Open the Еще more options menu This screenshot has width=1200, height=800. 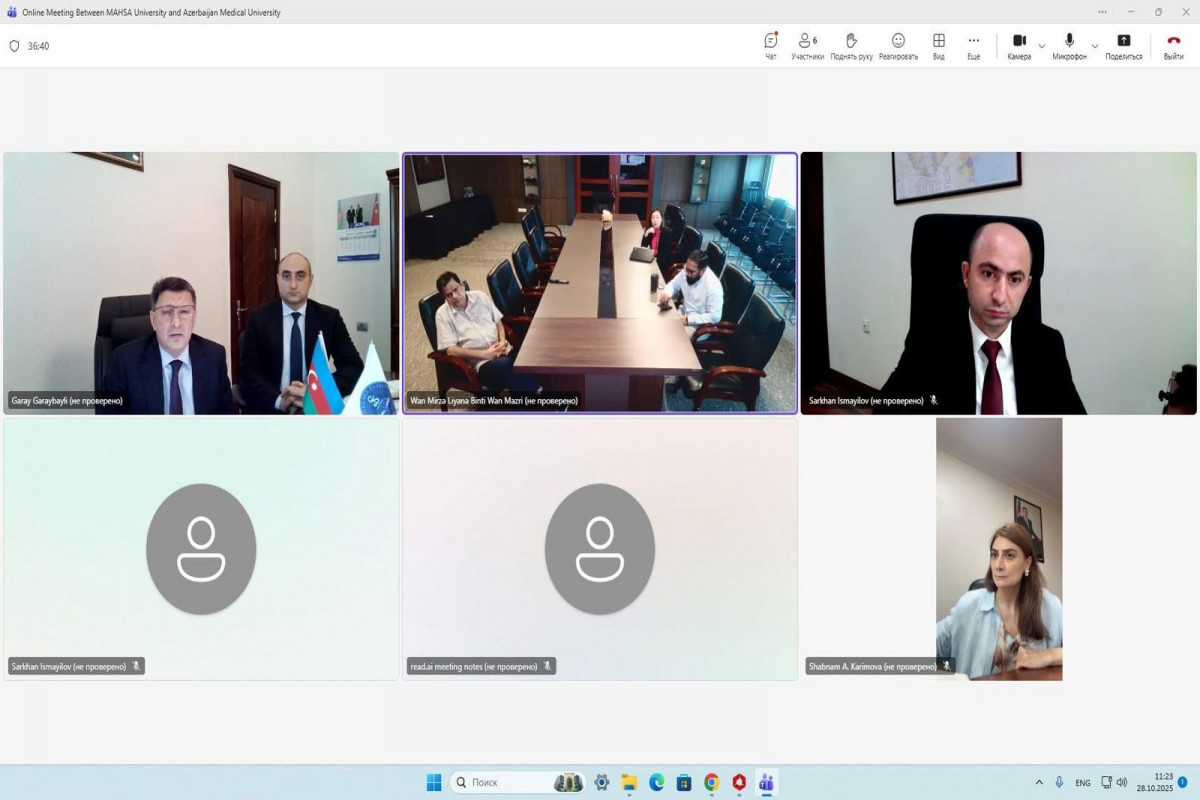(973, 45)
